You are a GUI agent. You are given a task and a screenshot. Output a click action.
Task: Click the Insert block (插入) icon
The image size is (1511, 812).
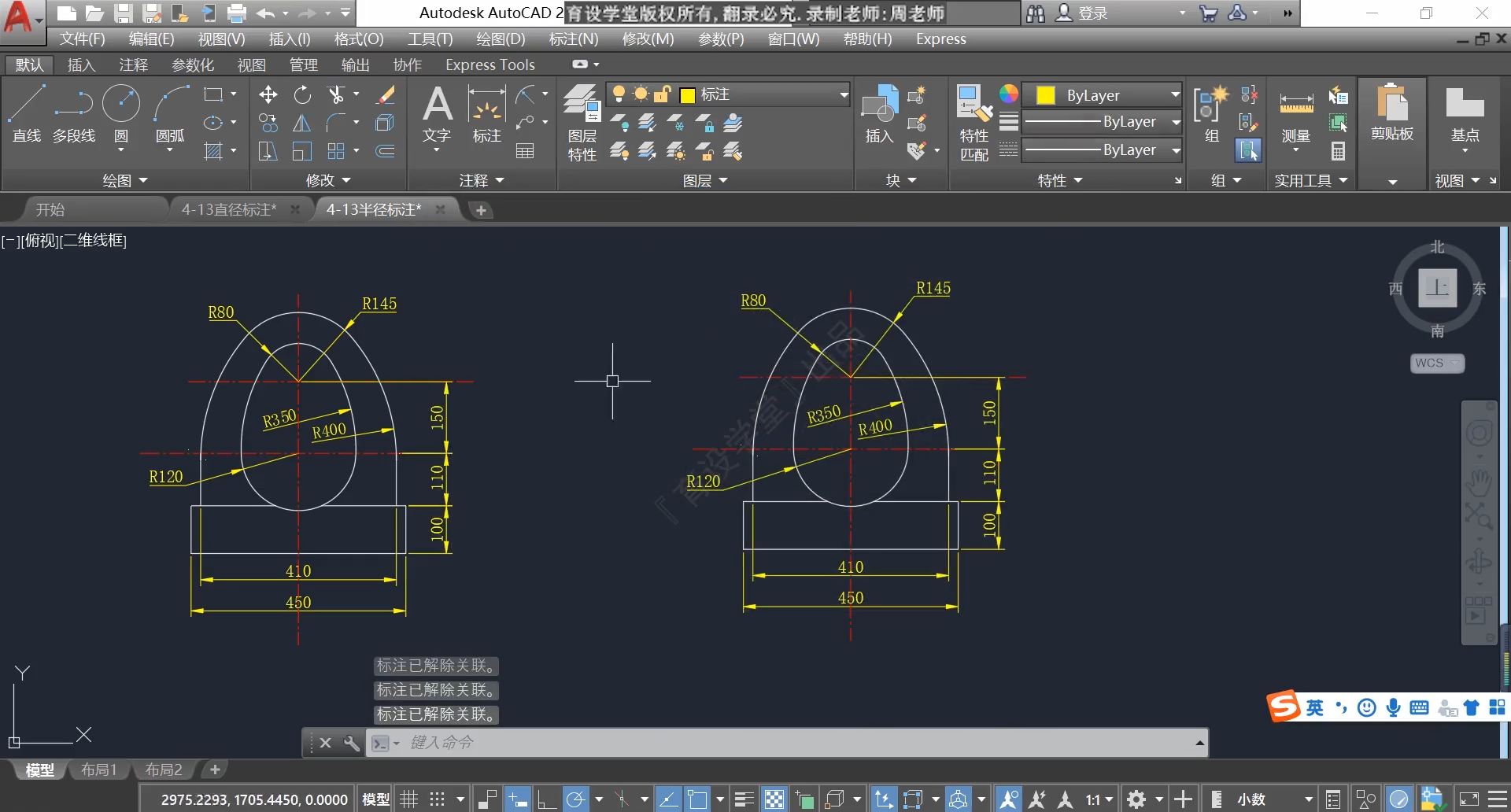click(x=879, y=114)
